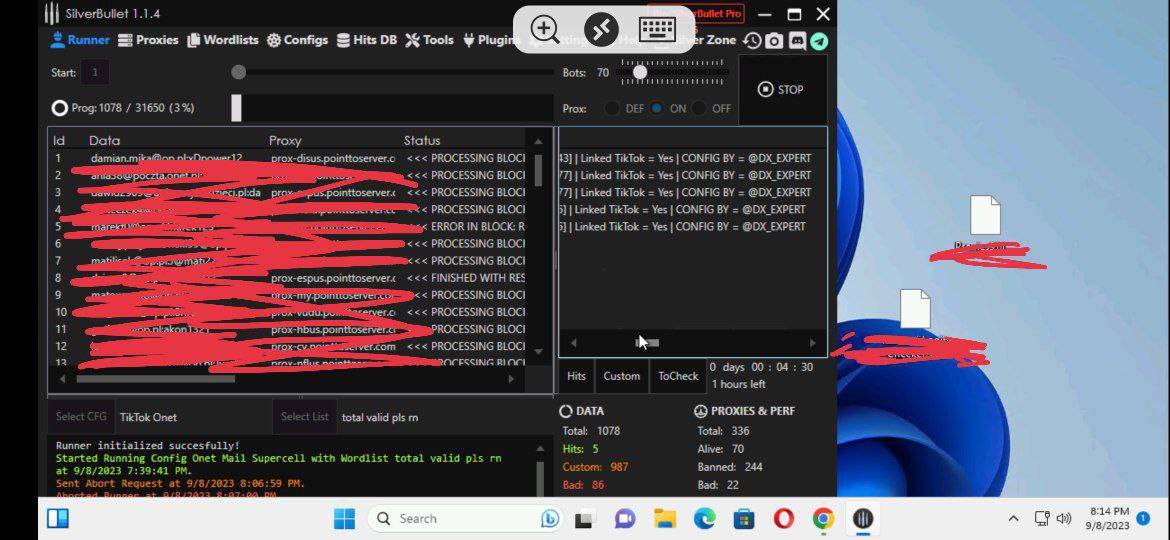
Task: Open the Wordlists tab
Action: [222, 40]
